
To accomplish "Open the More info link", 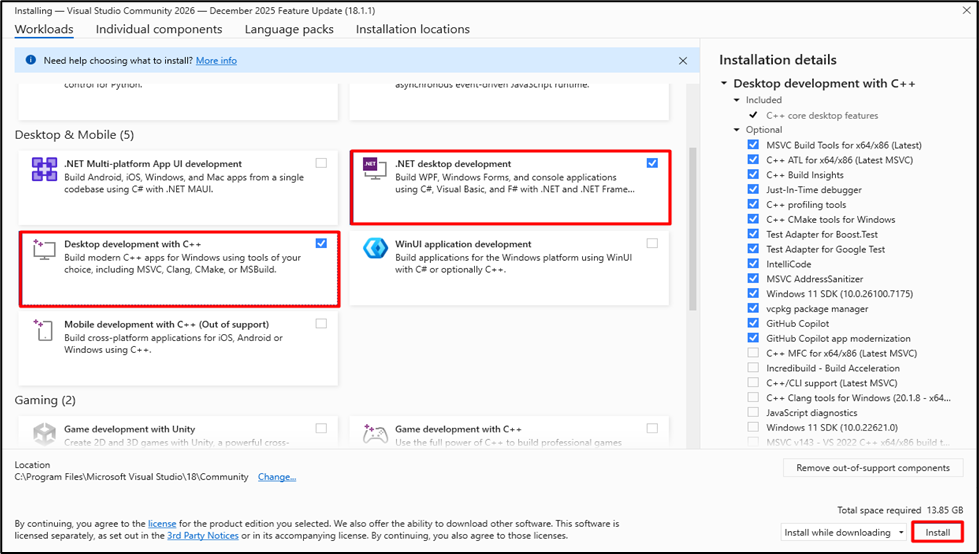I will click(x=216, y=61).
